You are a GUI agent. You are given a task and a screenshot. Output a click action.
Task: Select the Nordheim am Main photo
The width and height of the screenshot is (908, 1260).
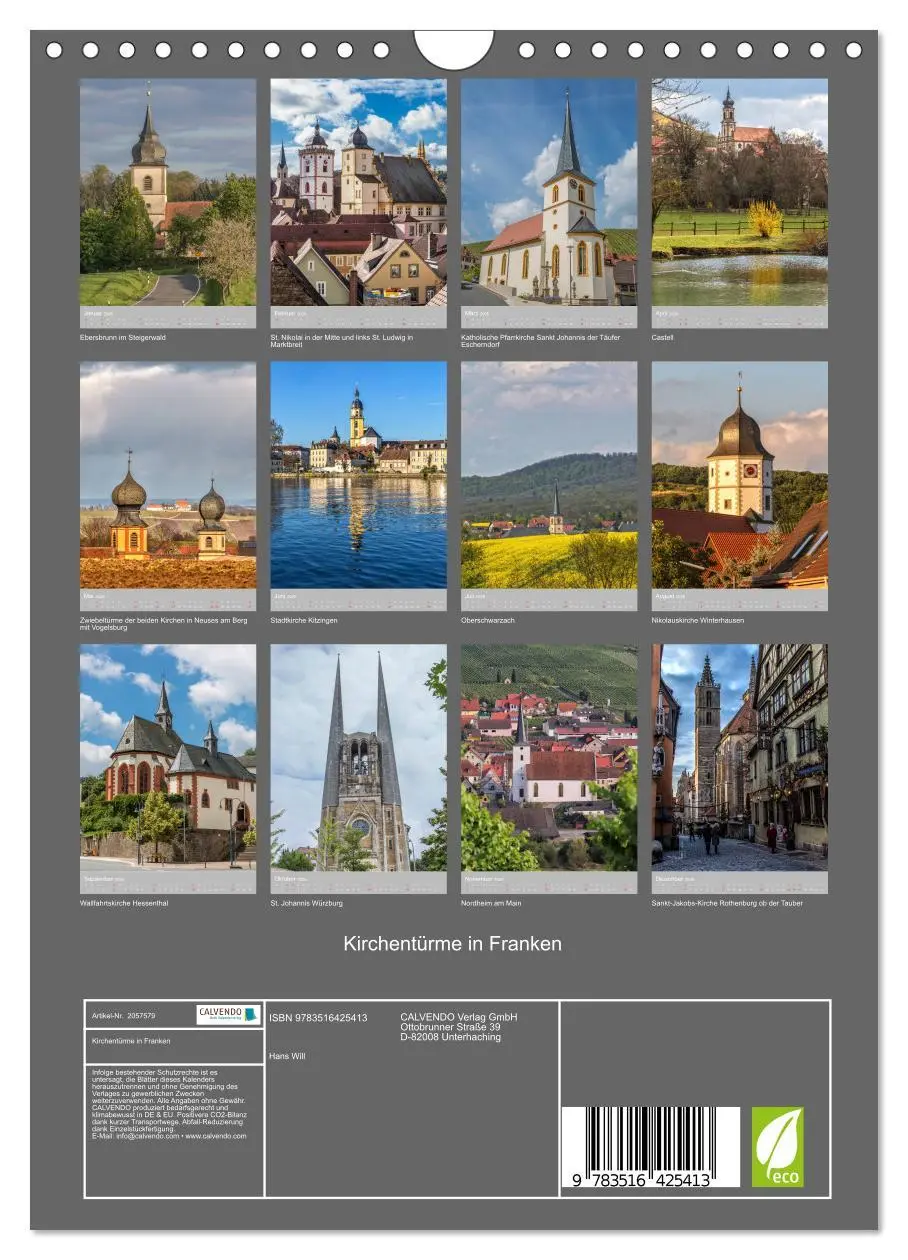(549, 757)
